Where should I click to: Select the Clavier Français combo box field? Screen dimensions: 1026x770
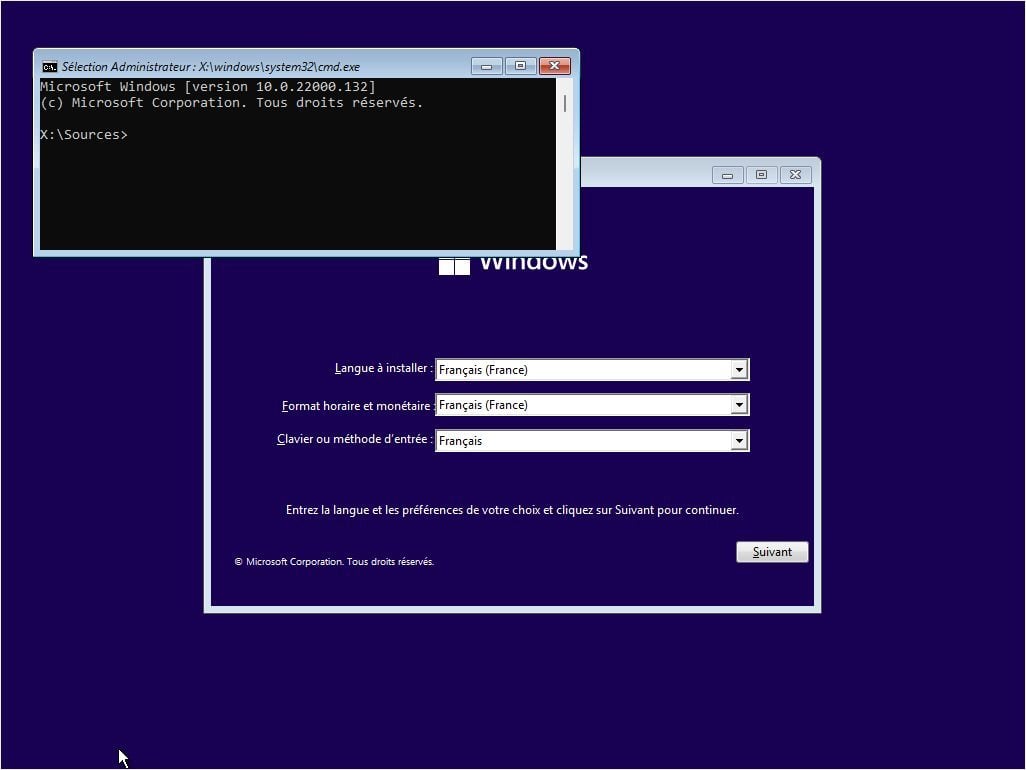tap(592, 440)
